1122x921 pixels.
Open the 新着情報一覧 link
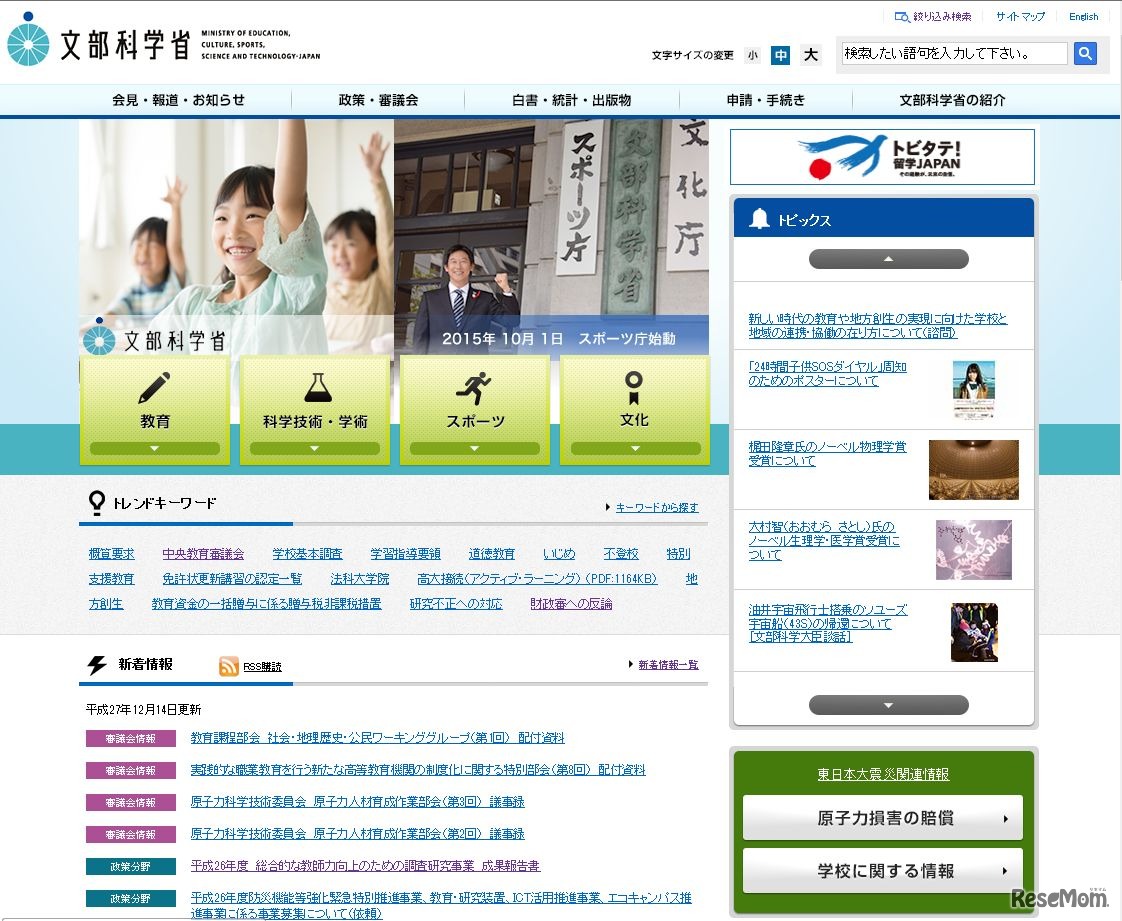click(x=667, y=663)
